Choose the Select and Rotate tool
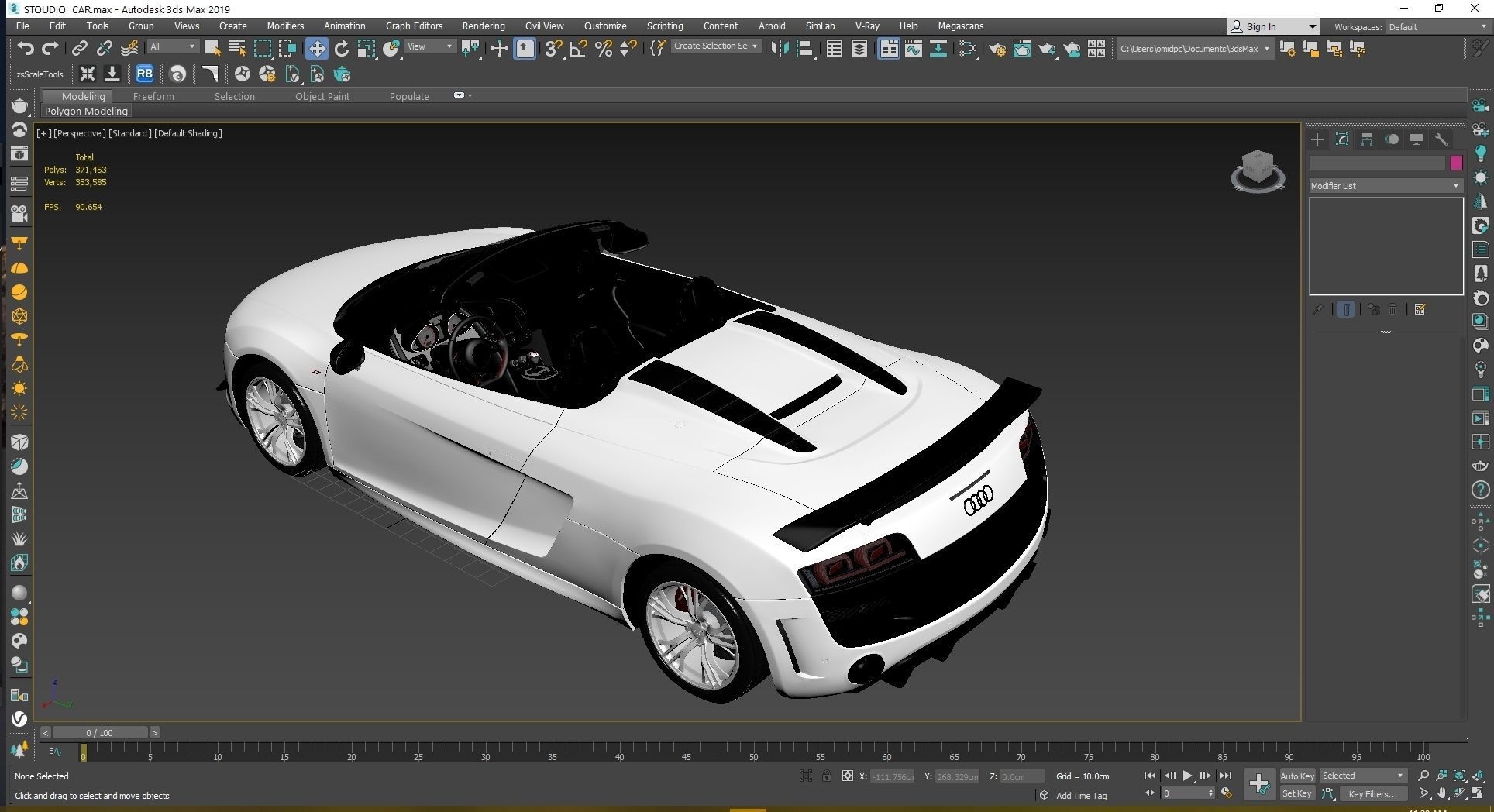The width and height of the screenshot is (1494, 812). [x=342, y=49]
